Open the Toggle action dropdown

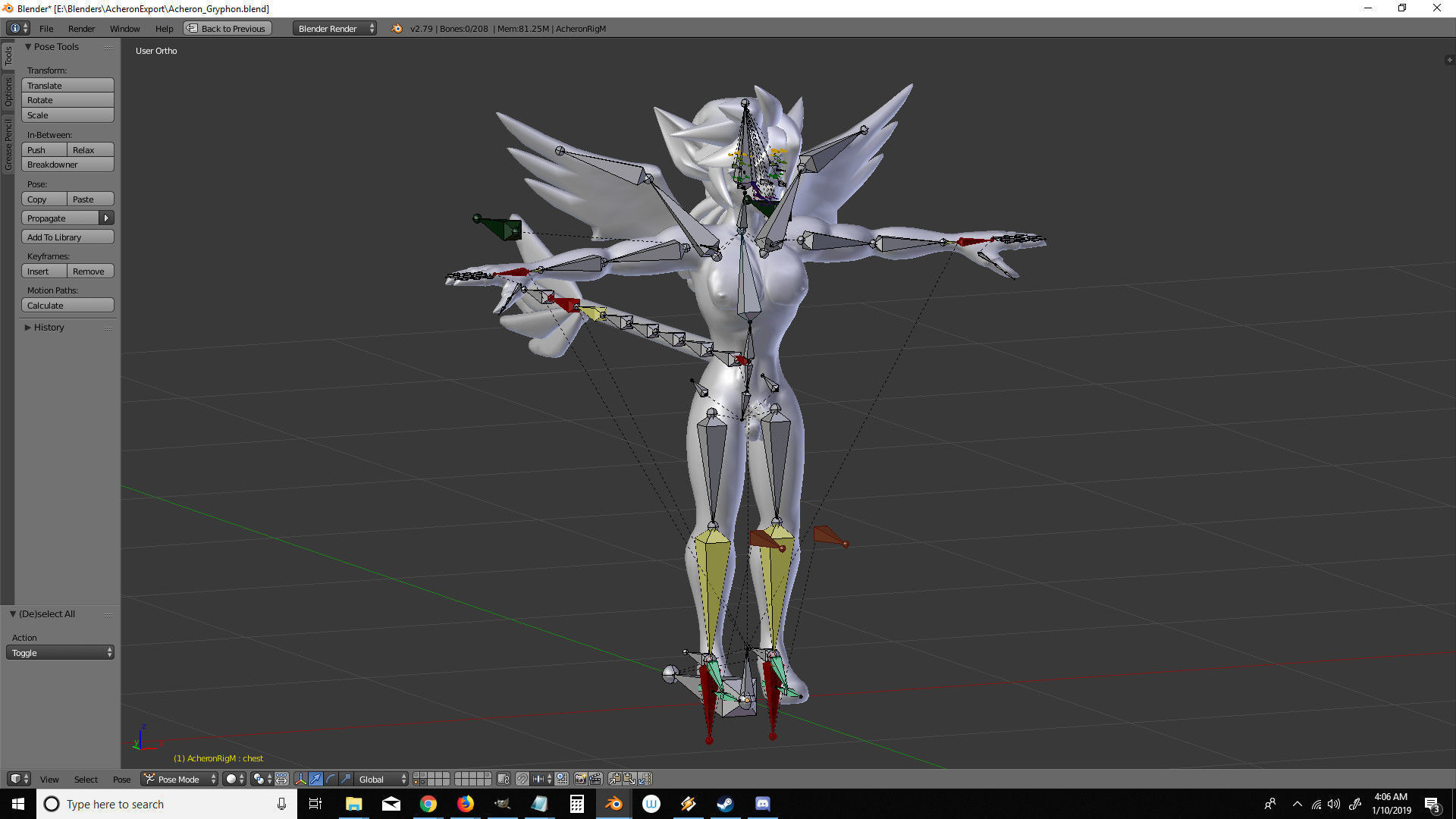coord(60,653)
